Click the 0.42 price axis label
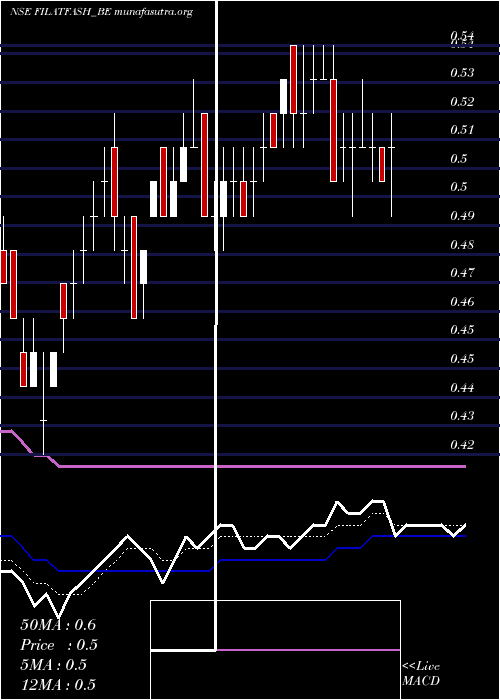The image size is (500, 700). click(x=462, y=445)
